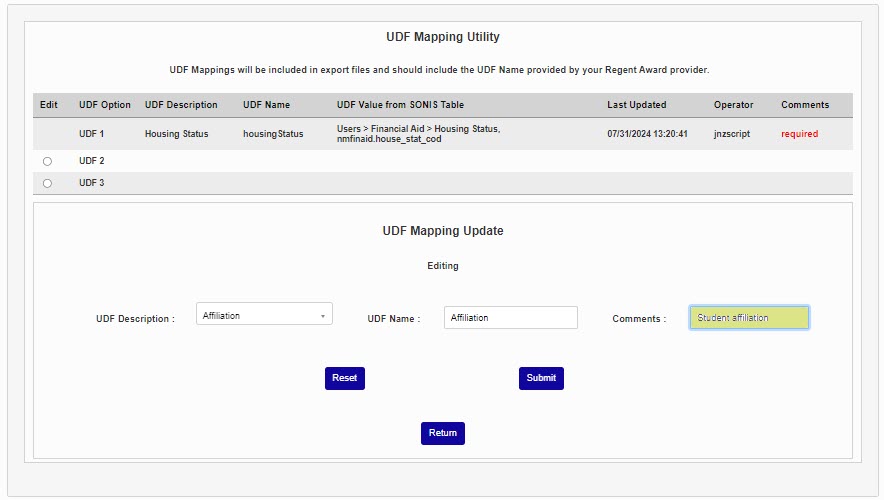The width and height of the screenshot is (884, 500).
Task: Click the UDF Option column header
Action: click(105, 105)
